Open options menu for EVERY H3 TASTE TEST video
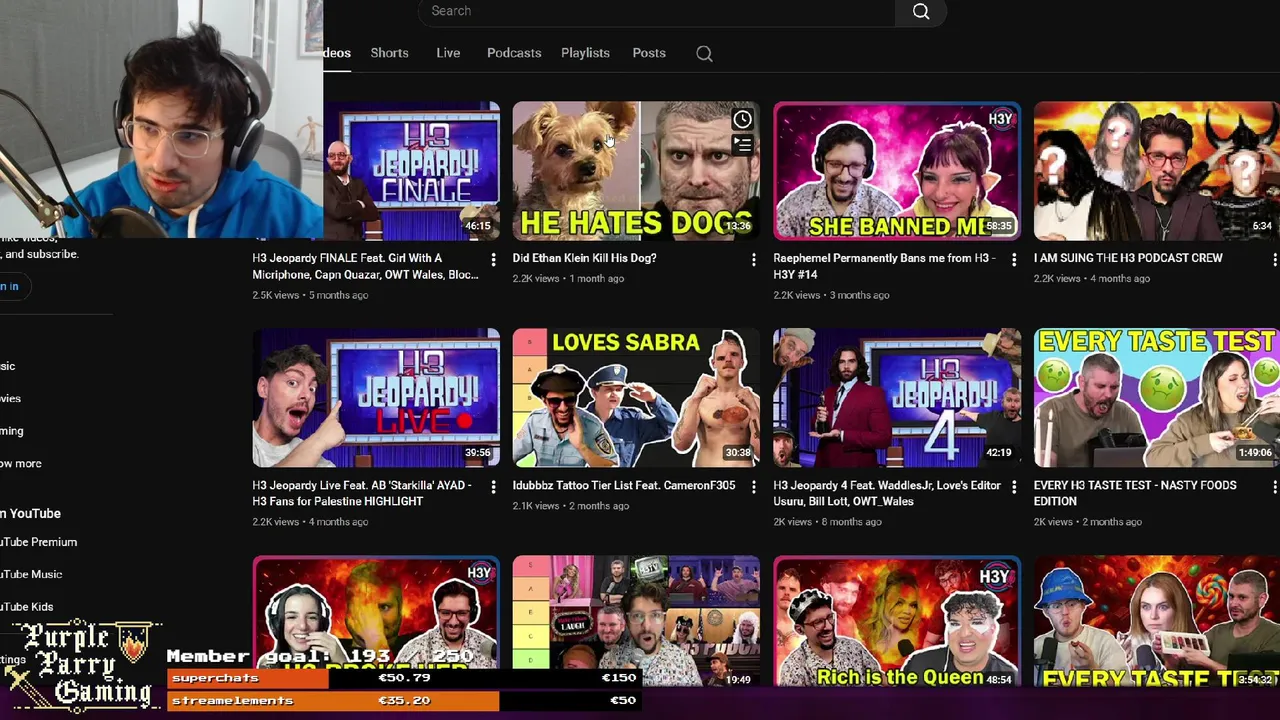Screen dimensions: 1280x720 (x=1274, y=487)
